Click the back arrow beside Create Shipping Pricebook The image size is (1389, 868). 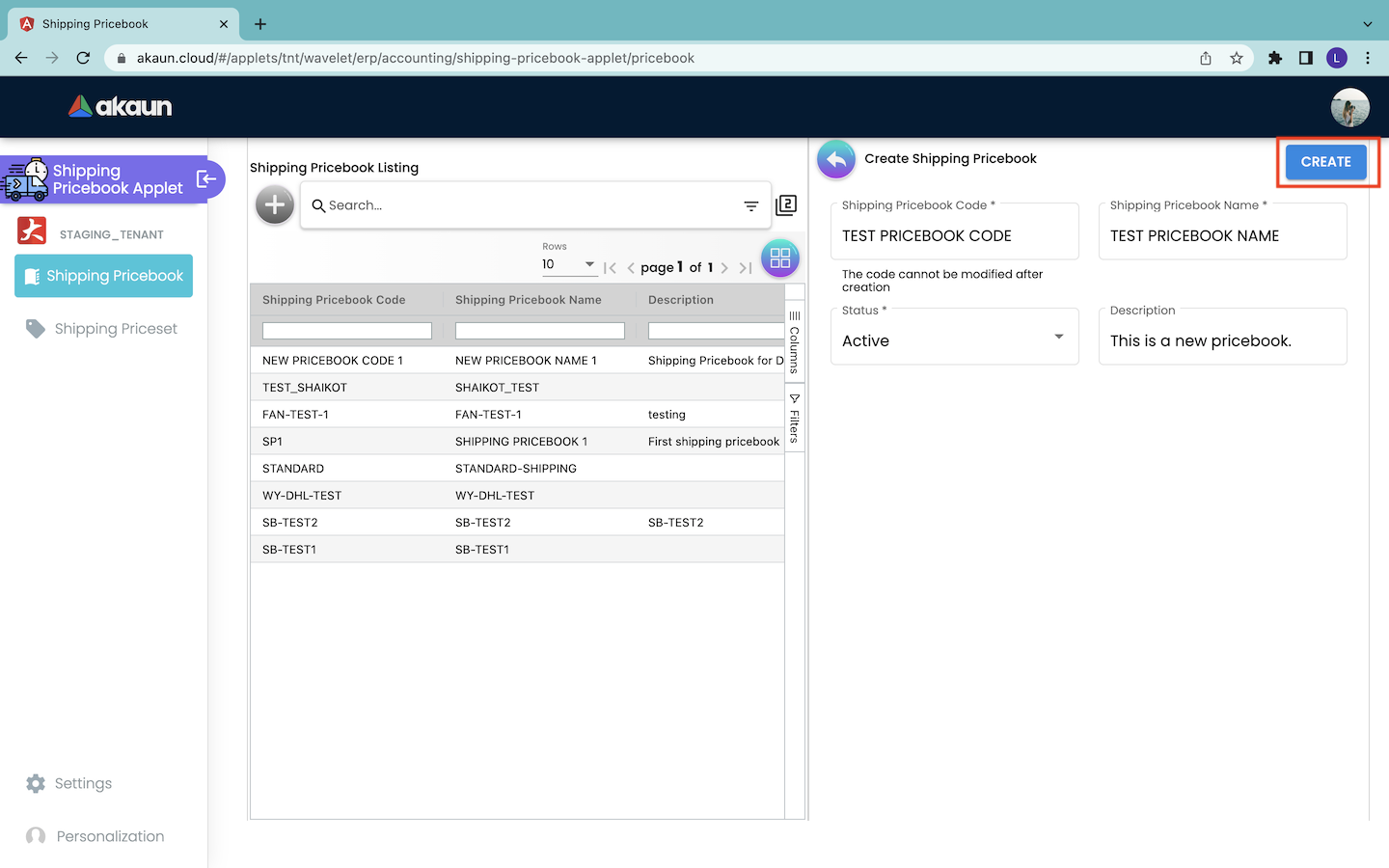click(x=836, y=159)
